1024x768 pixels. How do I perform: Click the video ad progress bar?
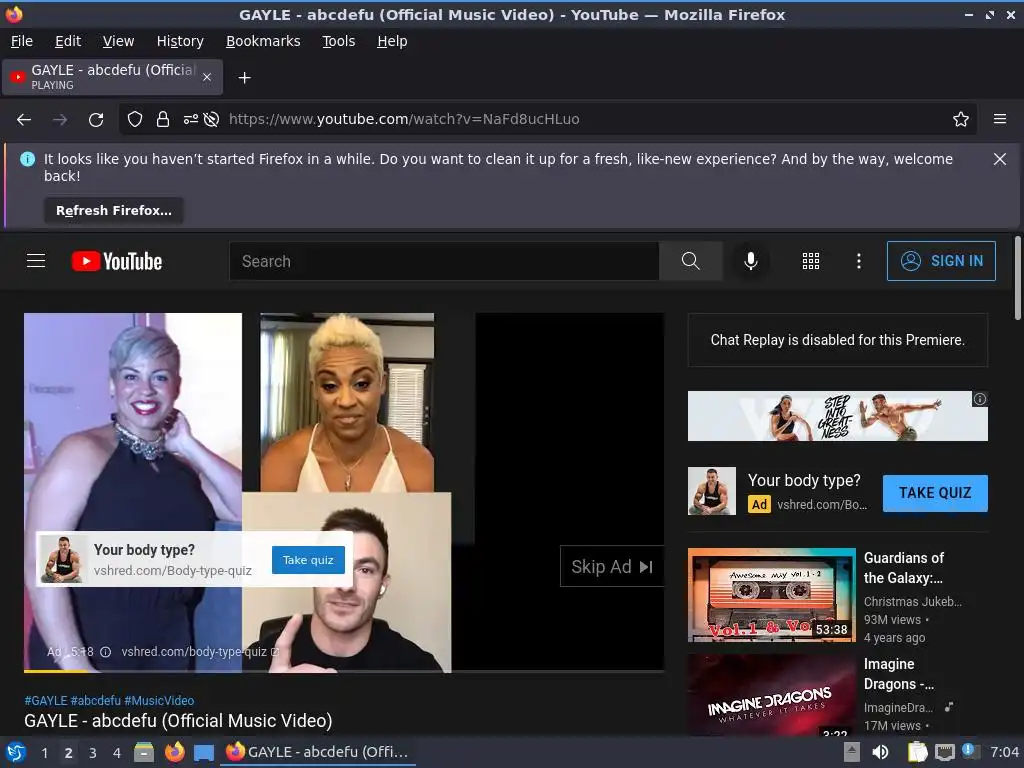pyautogui.click(x=344, y=671)
